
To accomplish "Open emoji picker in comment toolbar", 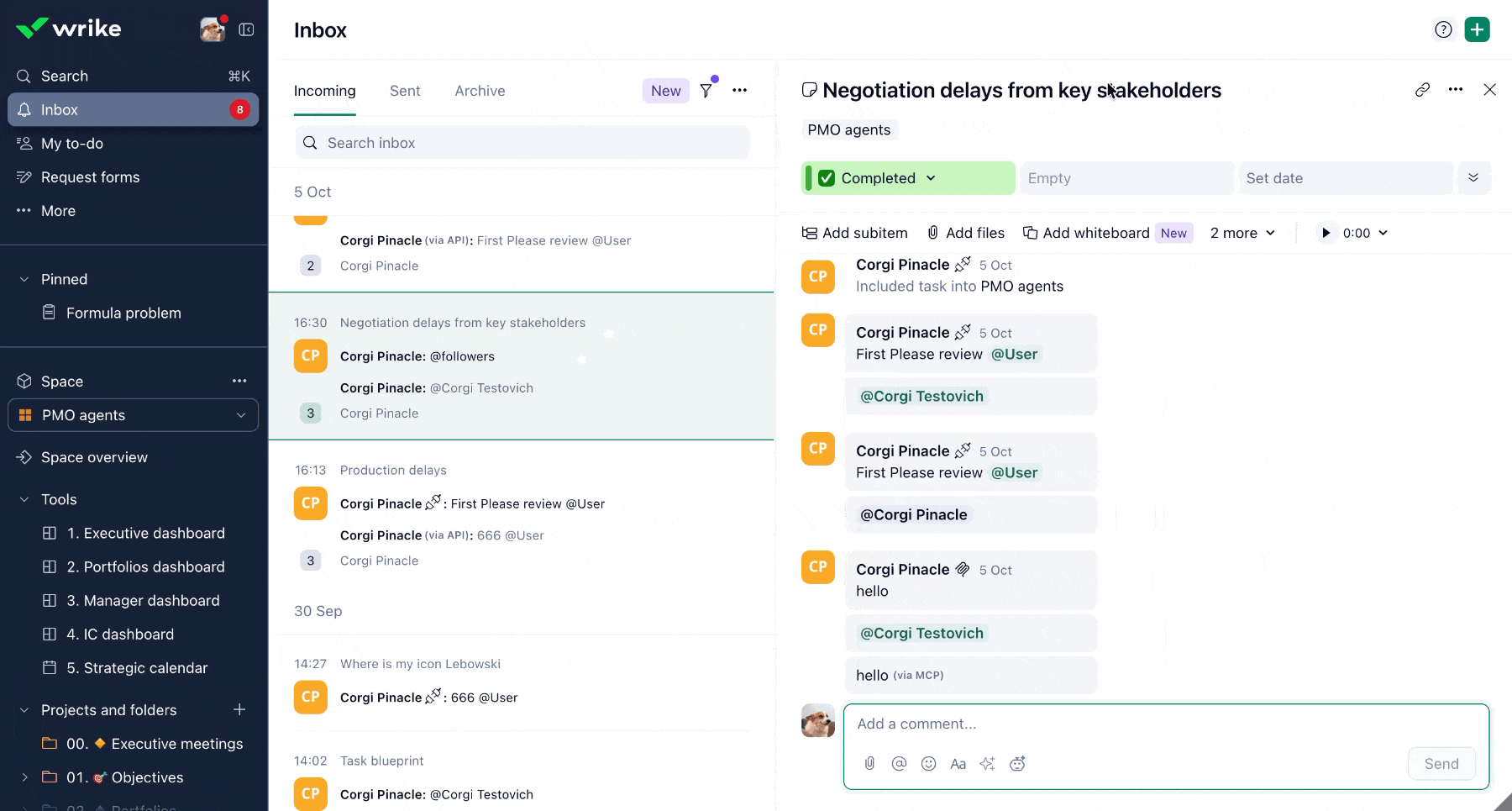I will (928, 764).
